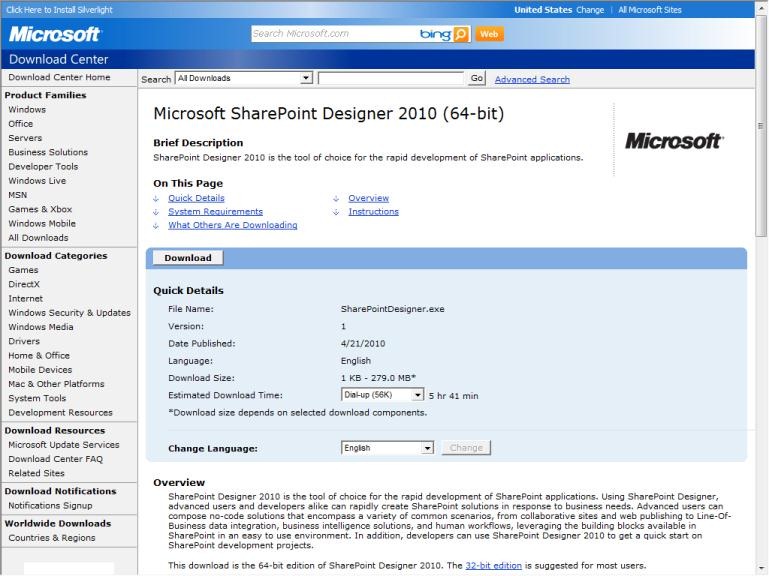Select All Downloads in the sidebar
The image size is (769, 576).
pyautogui.click(x=38, y=237)
